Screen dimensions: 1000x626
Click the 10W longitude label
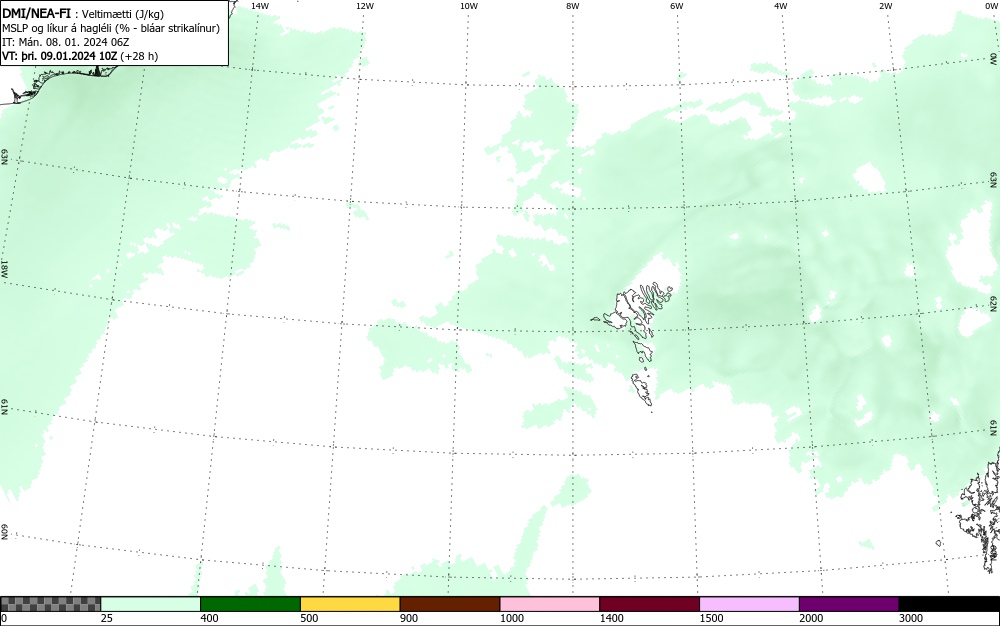point(469,6)
